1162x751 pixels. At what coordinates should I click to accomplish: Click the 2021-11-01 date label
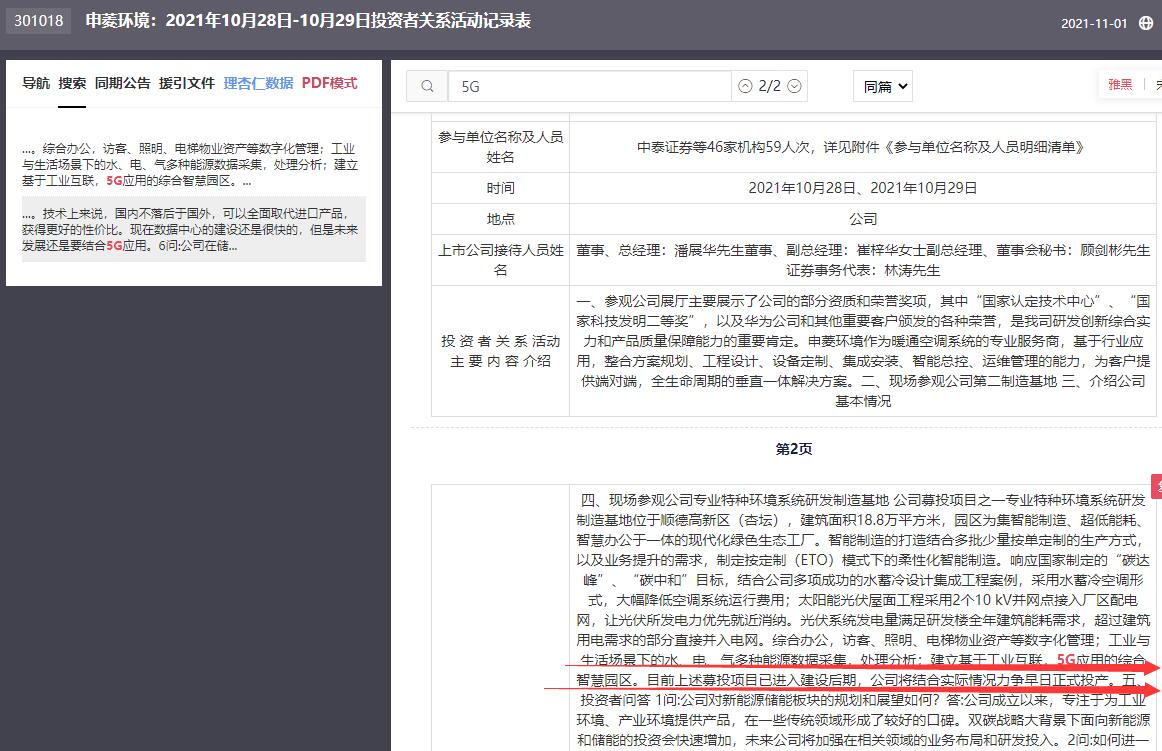1094,23
